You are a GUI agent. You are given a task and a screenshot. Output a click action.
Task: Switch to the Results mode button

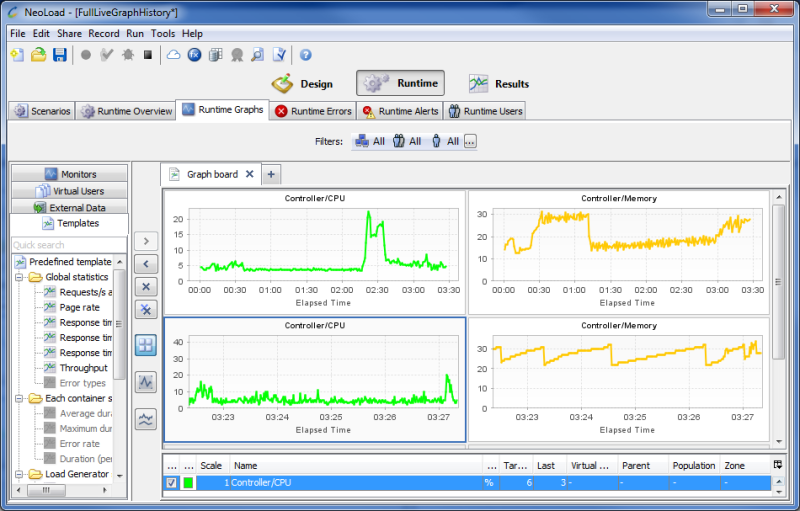pyautogui.click(x=500, y=84)
